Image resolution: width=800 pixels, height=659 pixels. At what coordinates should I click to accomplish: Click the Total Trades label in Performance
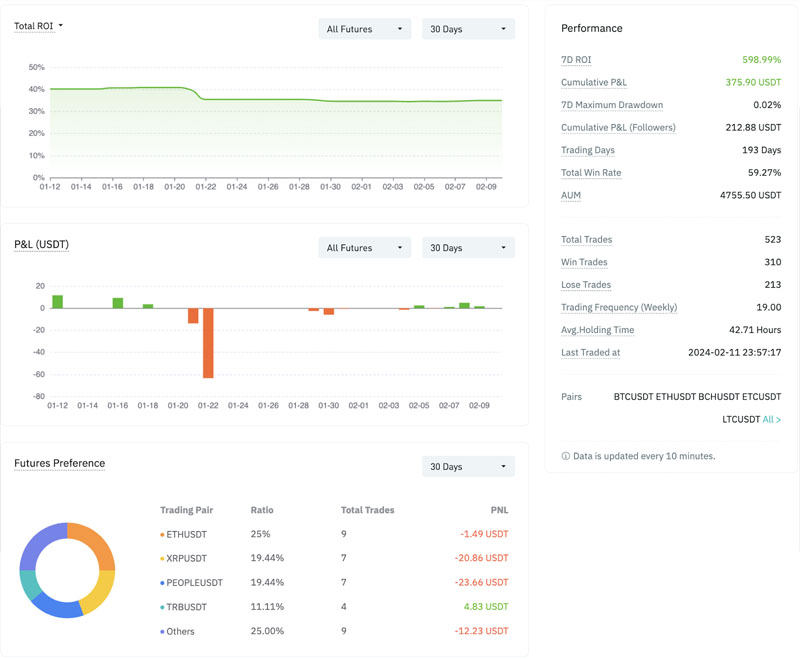coord(586,240)
